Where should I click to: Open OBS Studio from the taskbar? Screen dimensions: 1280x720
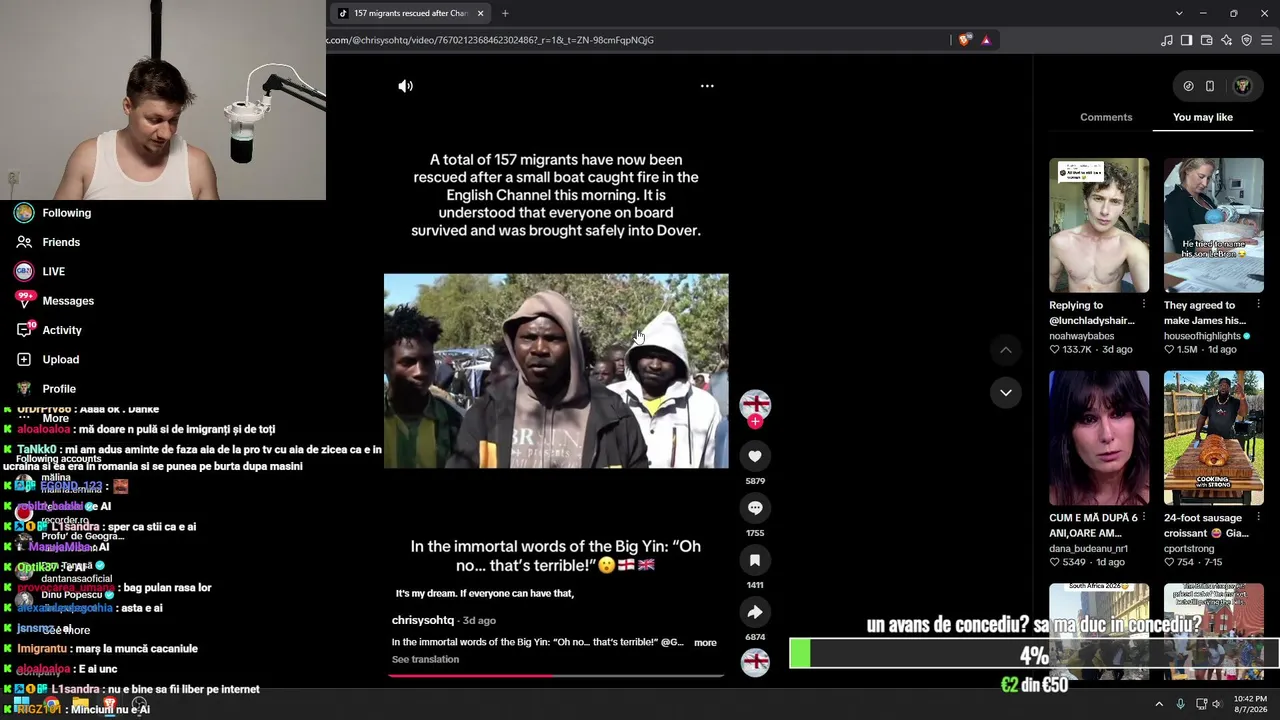(140, 704)
